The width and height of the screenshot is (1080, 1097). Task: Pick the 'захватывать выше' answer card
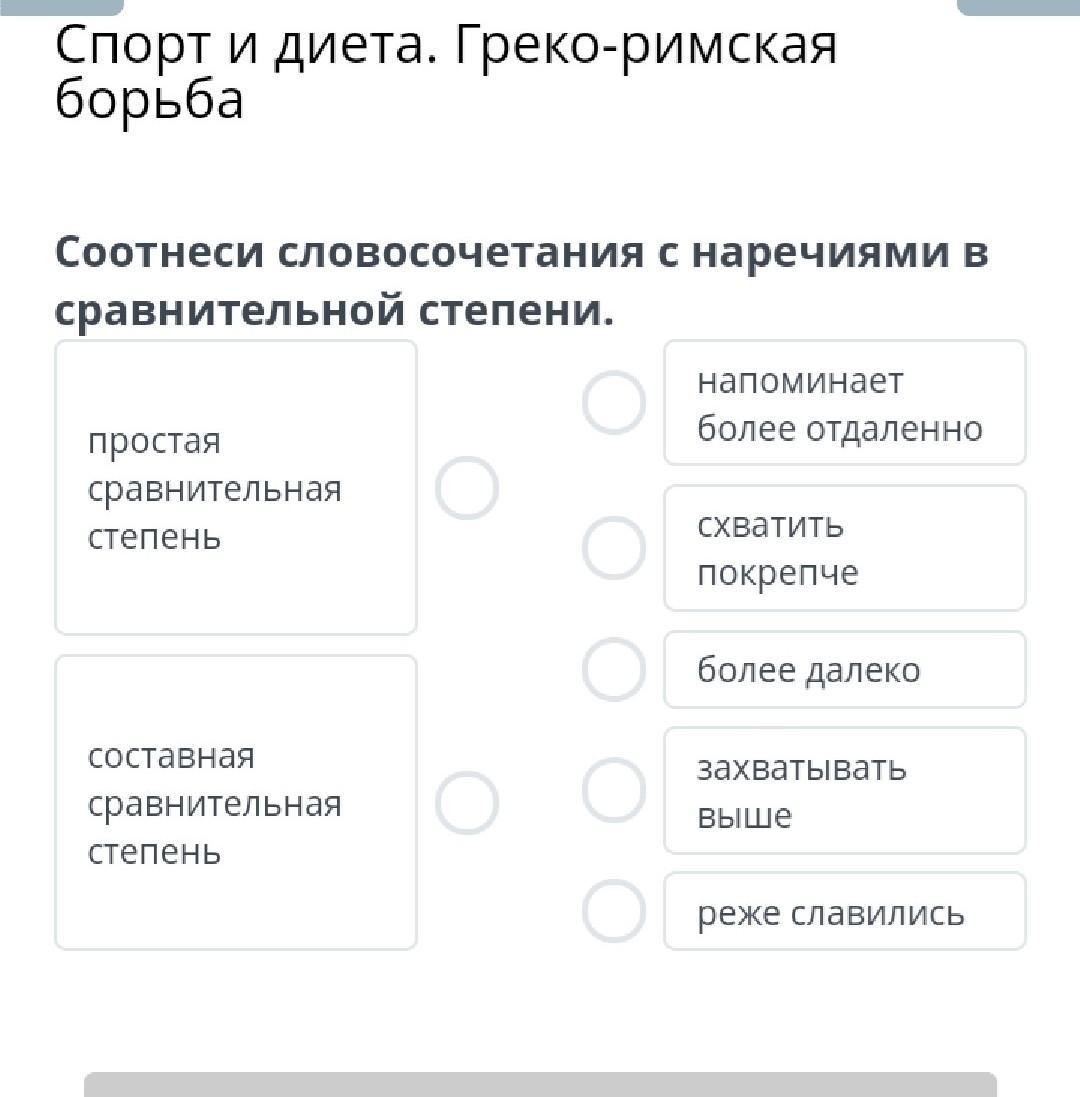[844, 790]
